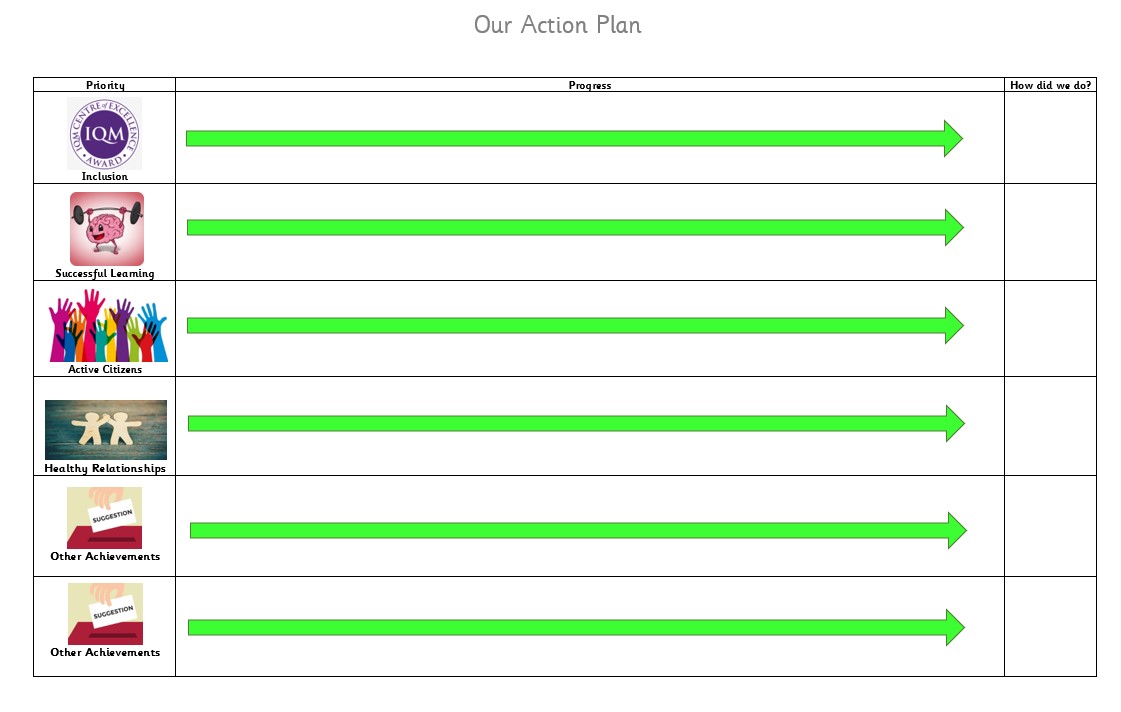
Task: Click the colorful raised hands image
Action: pyautogui.click(x=108, y=325)
